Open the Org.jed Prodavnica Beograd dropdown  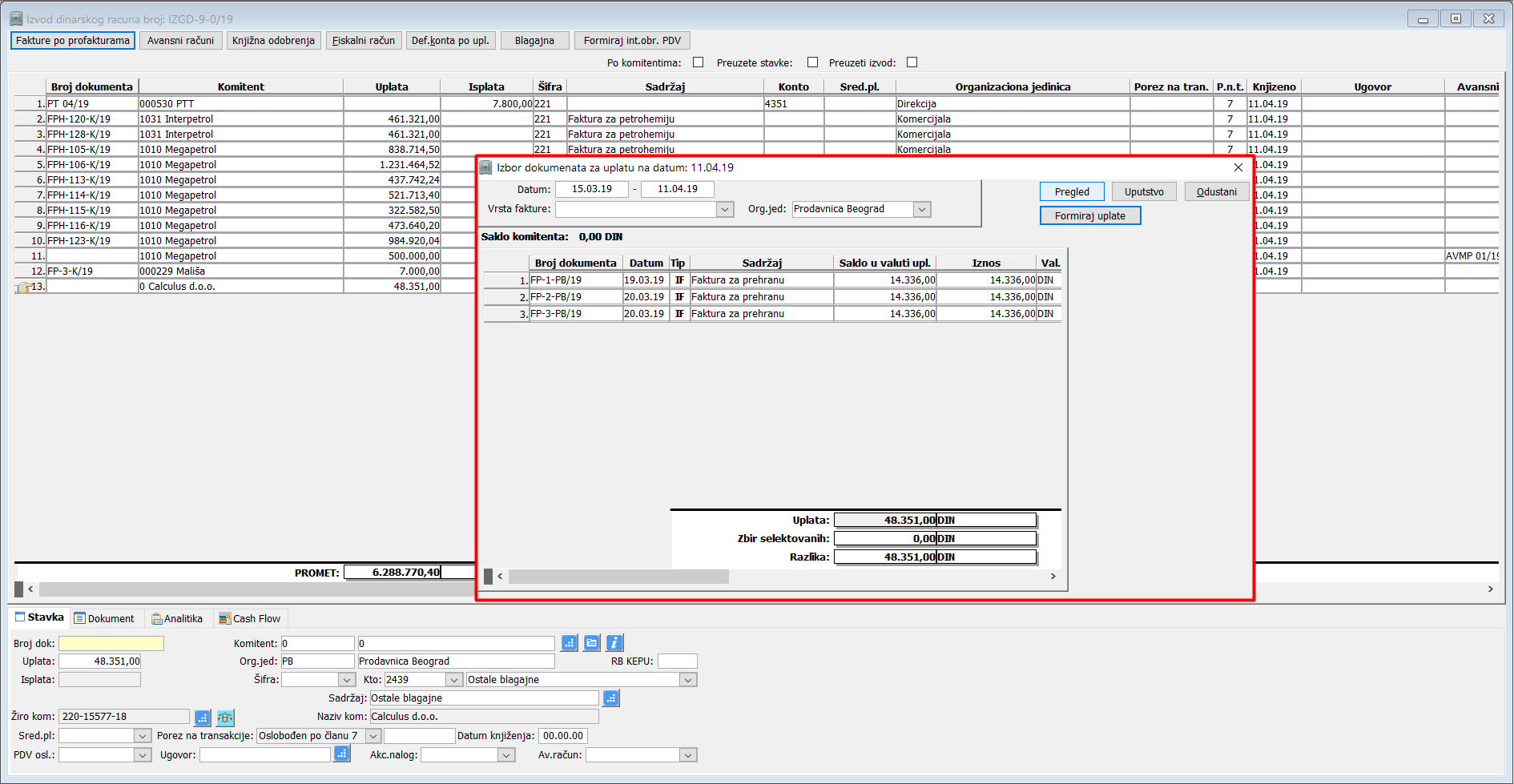pyautogui.click(x=922, y=209)
